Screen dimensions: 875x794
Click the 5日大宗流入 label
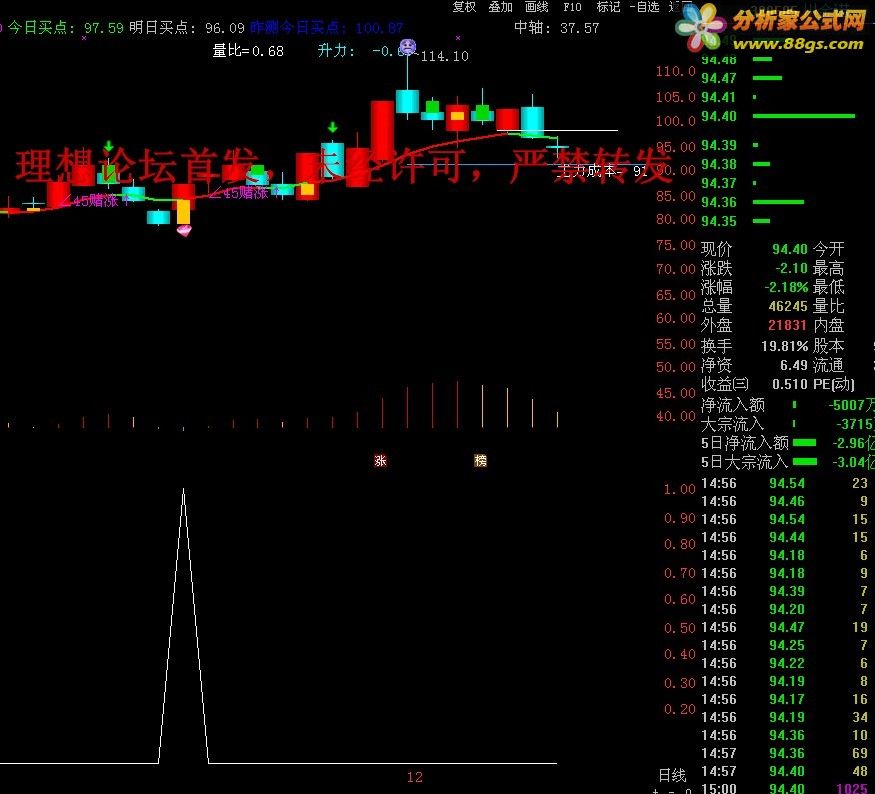click(744, 462)
